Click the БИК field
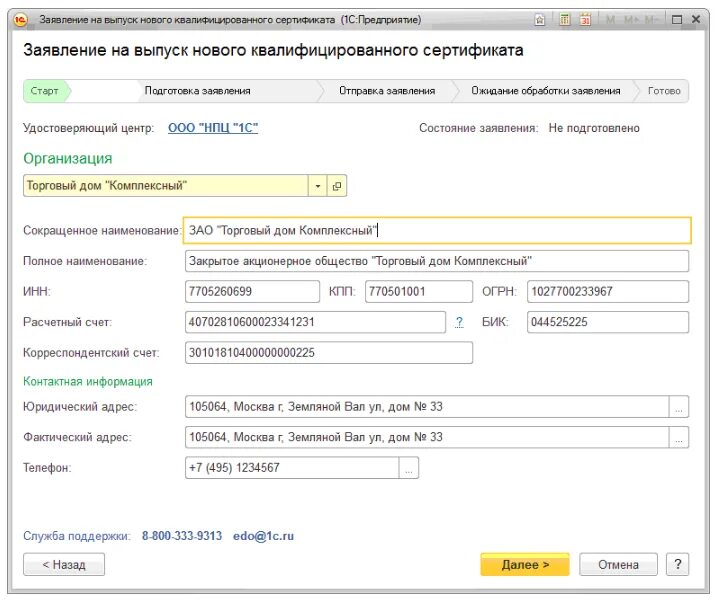This screenshot has width=715, height=600. [x=608, y=322]
